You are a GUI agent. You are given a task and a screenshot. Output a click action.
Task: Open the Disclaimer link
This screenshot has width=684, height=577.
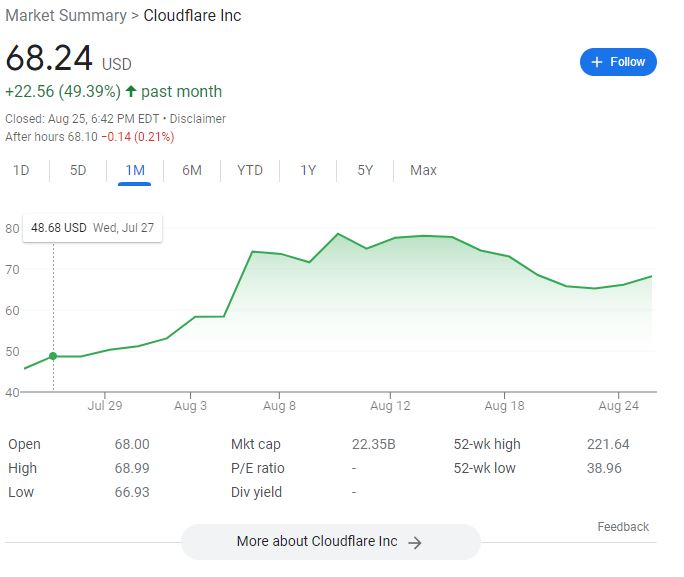point(198,119)
